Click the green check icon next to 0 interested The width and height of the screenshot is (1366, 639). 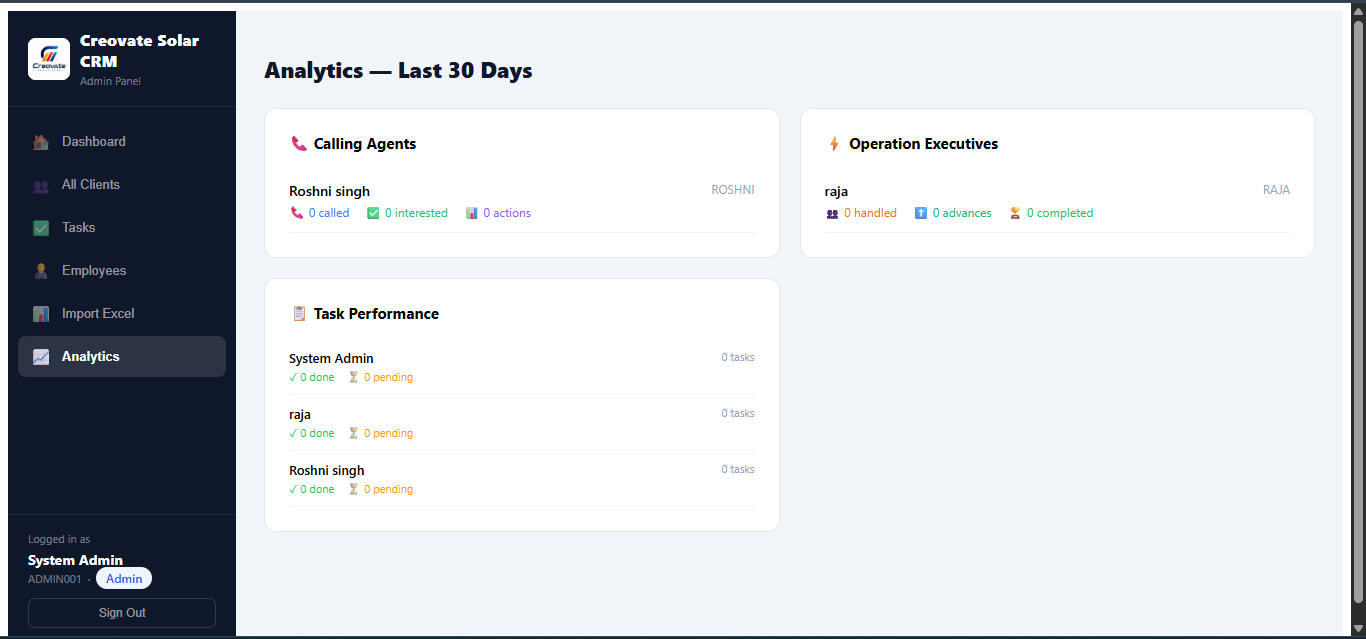373,213
